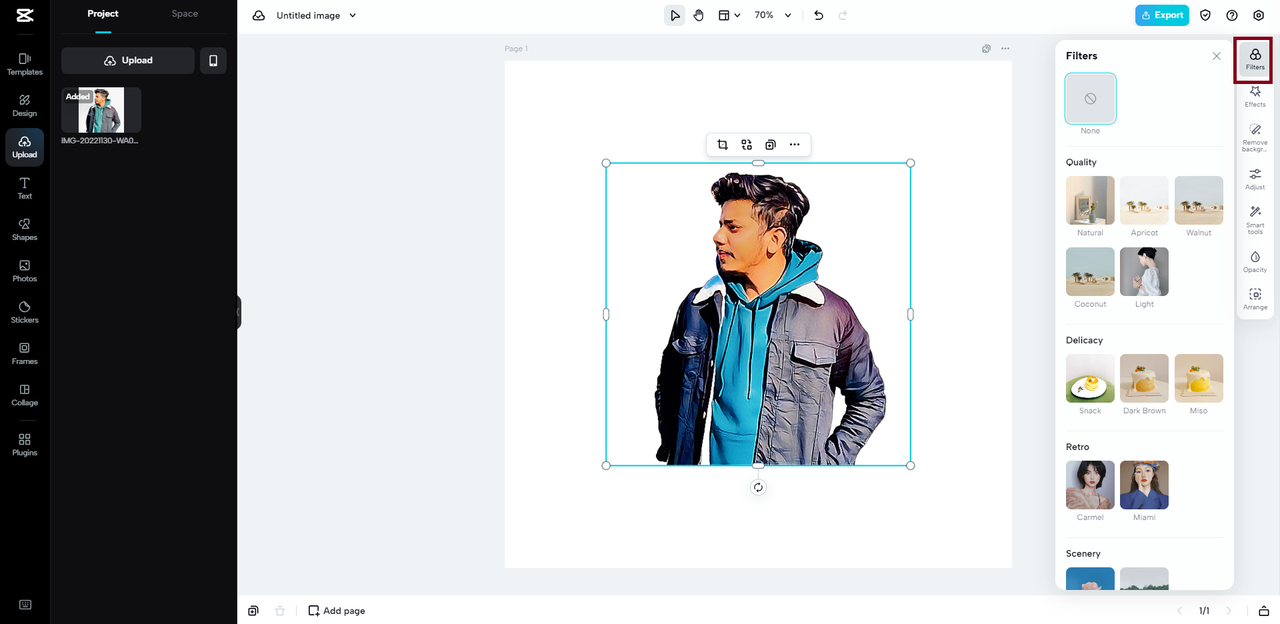Open the Stickers sidebar panel

(x=25, y=312)
